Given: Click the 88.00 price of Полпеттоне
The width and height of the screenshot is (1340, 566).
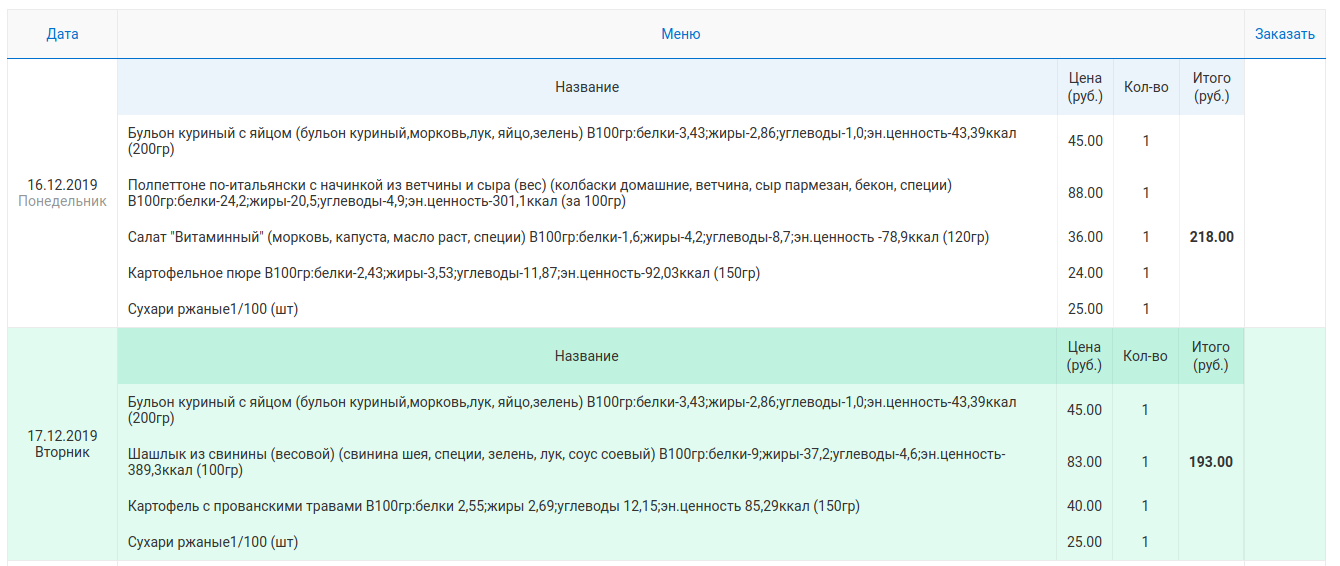Looking at the screenshot, I should [1085, 193].
